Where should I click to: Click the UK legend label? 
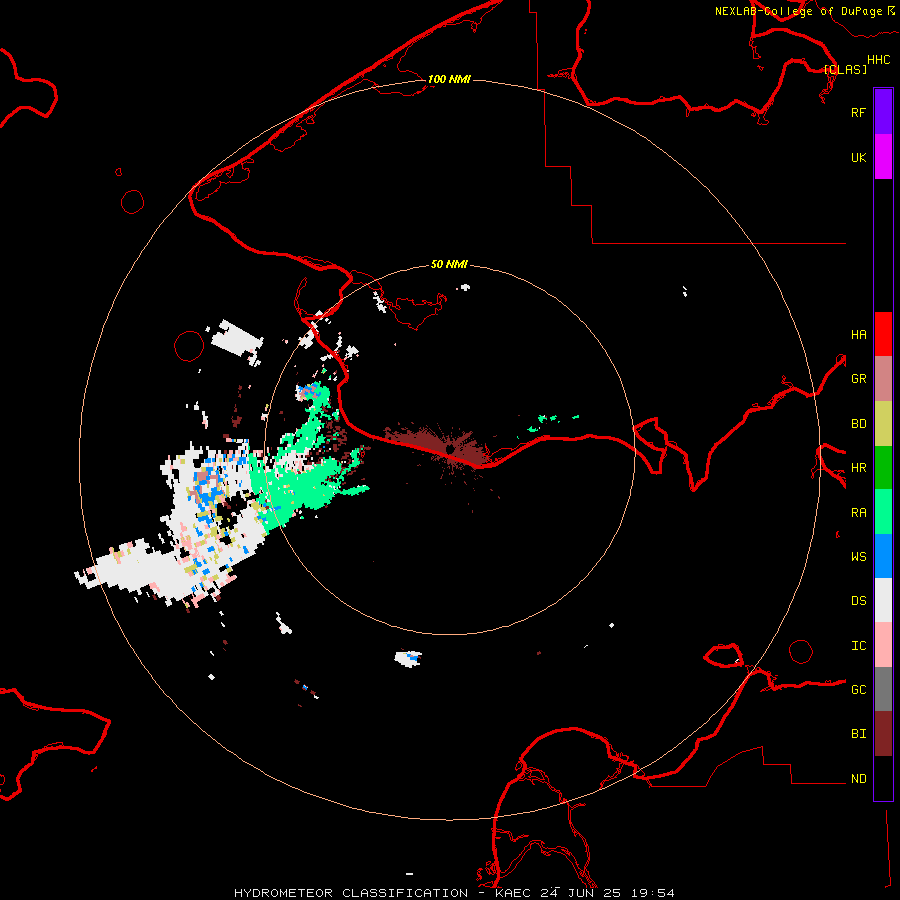coord(858,158)
